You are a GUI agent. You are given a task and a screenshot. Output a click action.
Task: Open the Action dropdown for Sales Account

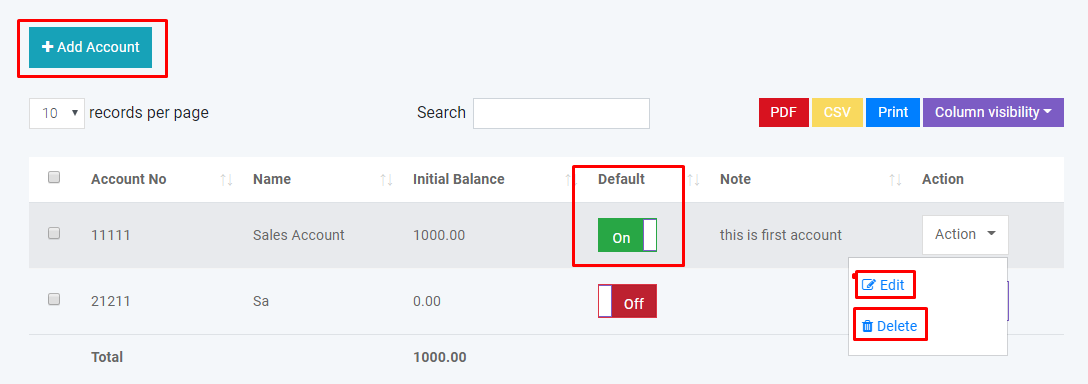coord(965,235)
